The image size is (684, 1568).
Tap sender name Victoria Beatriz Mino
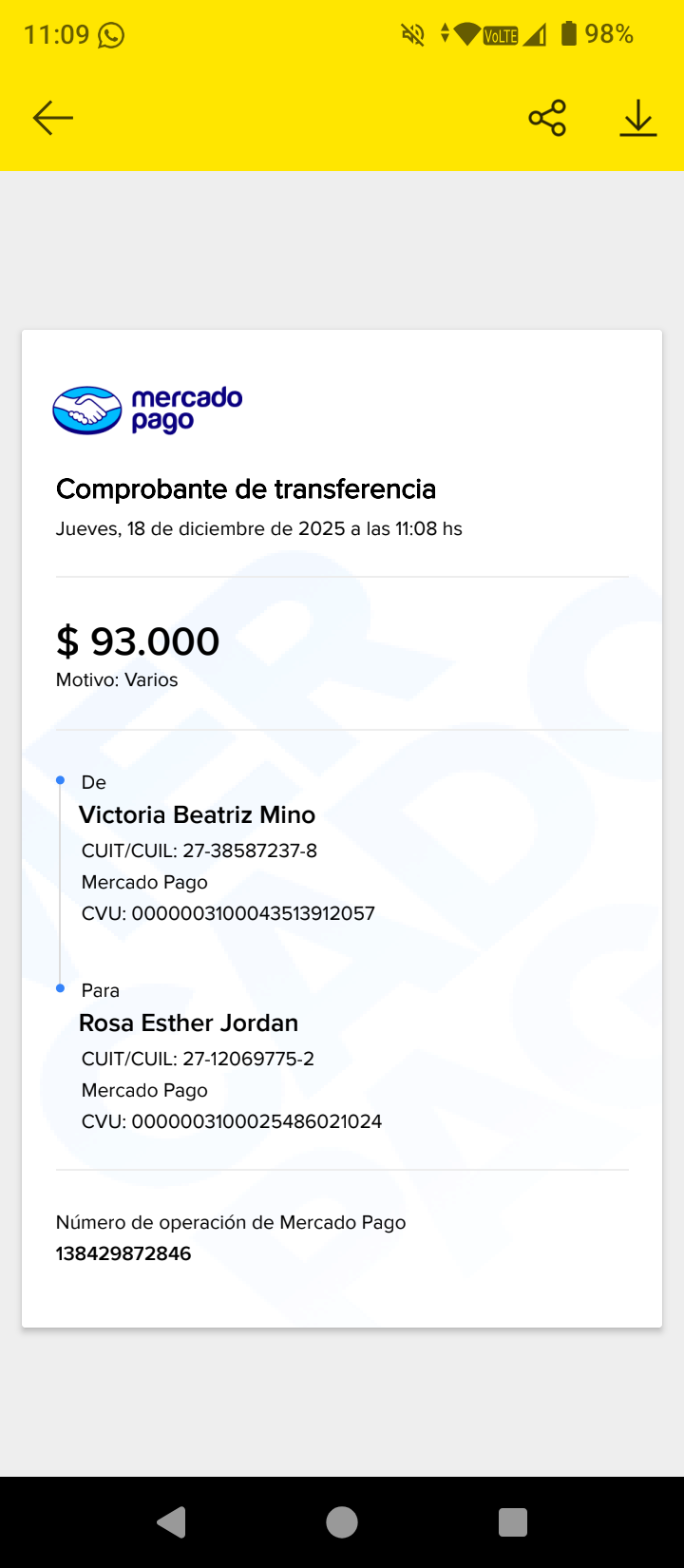[197, 814]
